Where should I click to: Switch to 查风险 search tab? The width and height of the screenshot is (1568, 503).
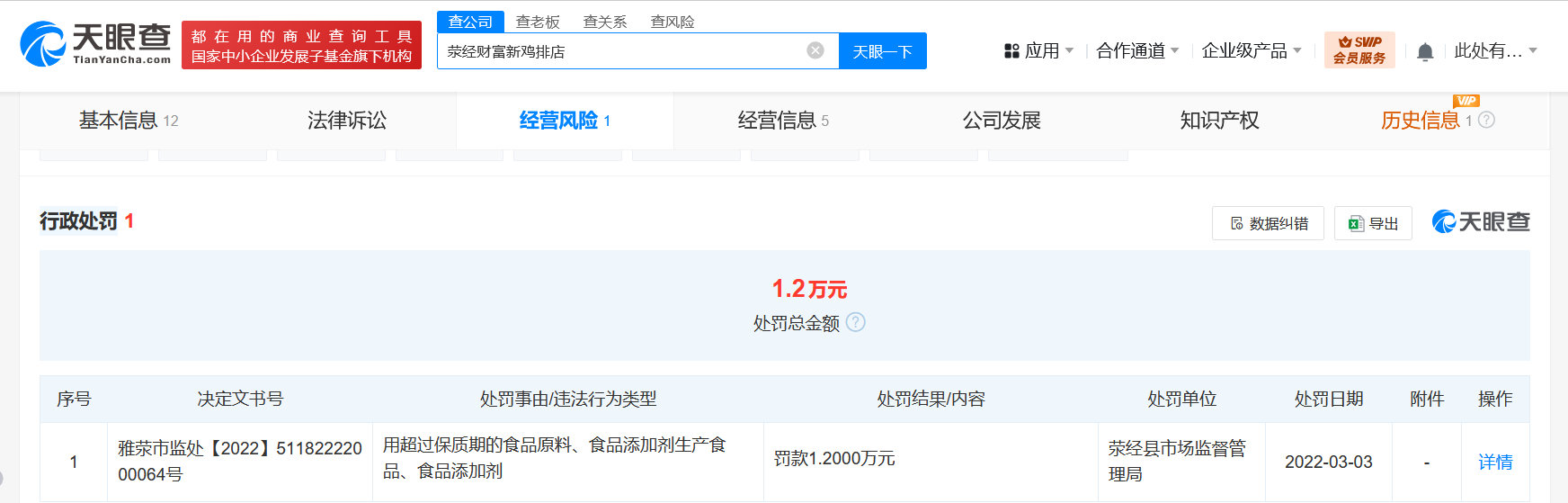pos(673,22)
